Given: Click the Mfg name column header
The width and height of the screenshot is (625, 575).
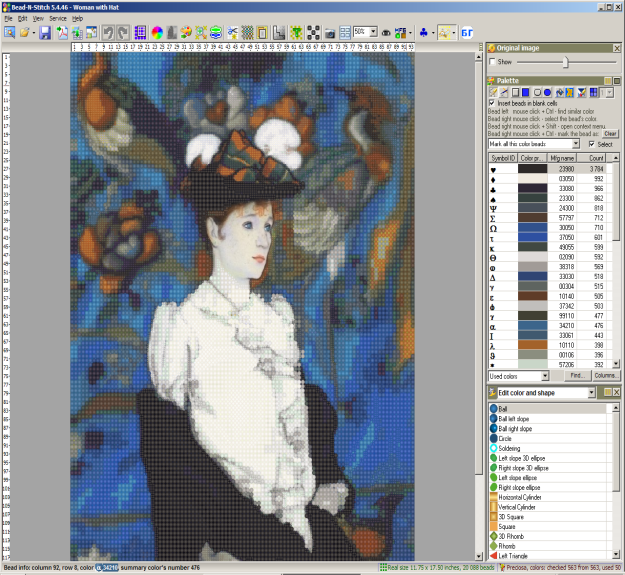Looking at the screenshot, I should [562, 158].
